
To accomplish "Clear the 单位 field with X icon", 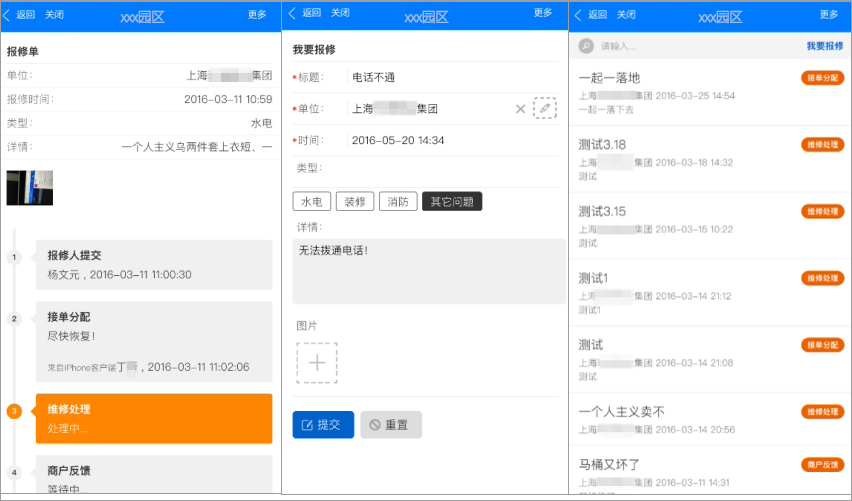I will coord(520,109).
